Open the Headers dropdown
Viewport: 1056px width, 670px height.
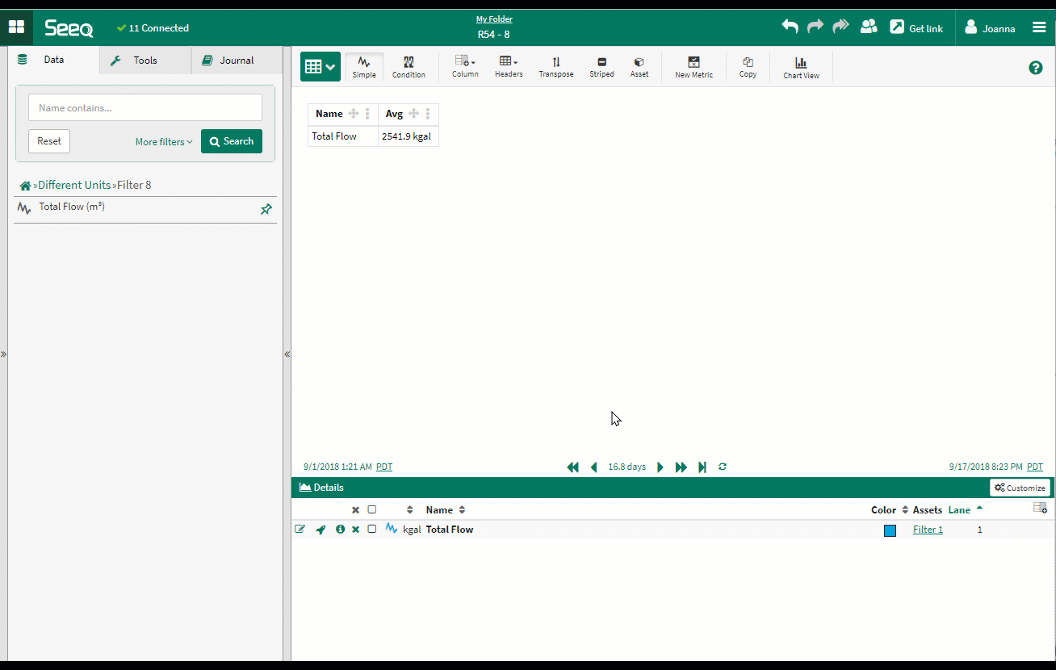[508, 67]
